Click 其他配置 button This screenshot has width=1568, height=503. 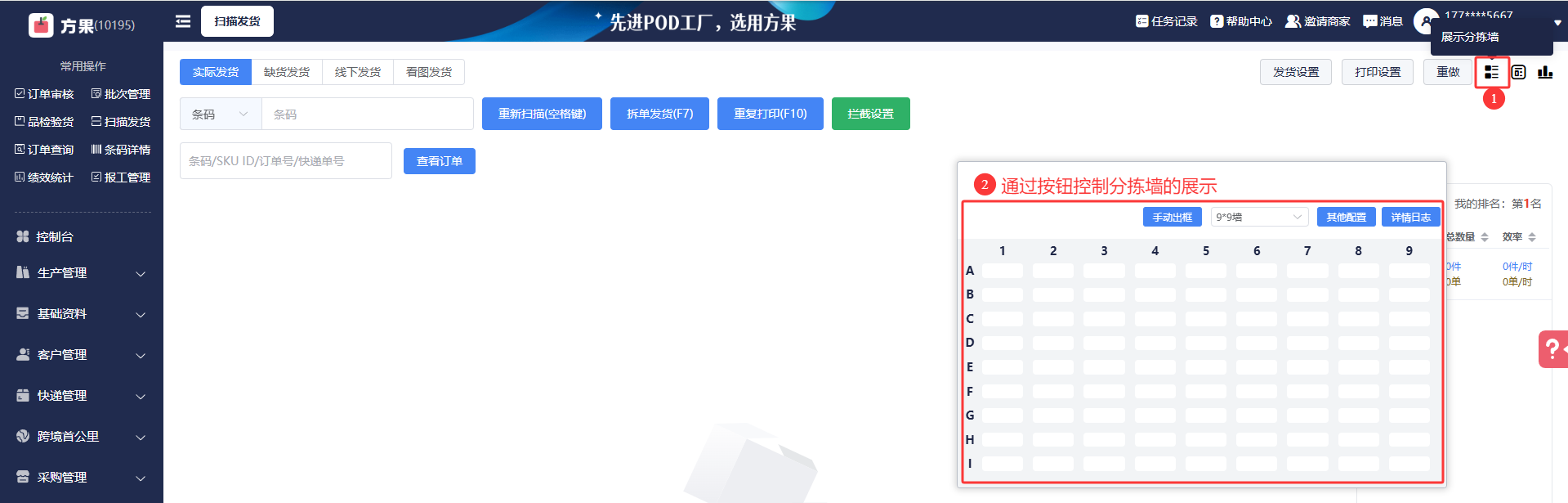(1346, 217)
